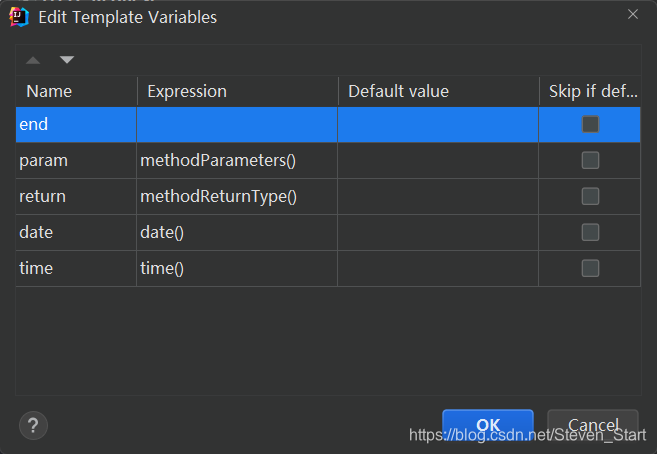The height and width of the screenshot is (454, 657).
Task: Dismiss dialog with the Cancel button
Action: pos(593,425)
